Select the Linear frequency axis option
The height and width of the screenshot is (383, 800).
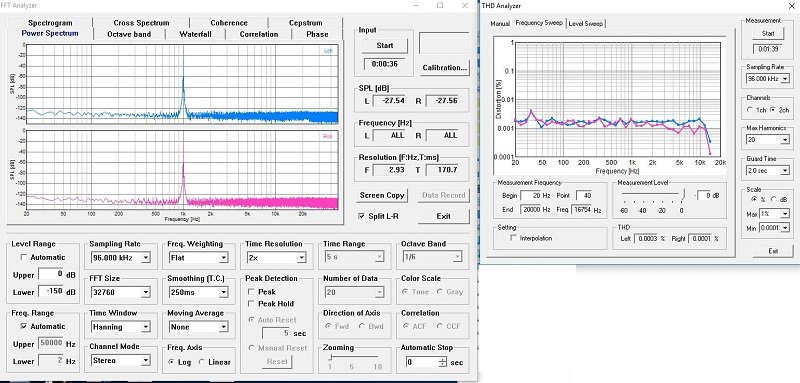202,362
